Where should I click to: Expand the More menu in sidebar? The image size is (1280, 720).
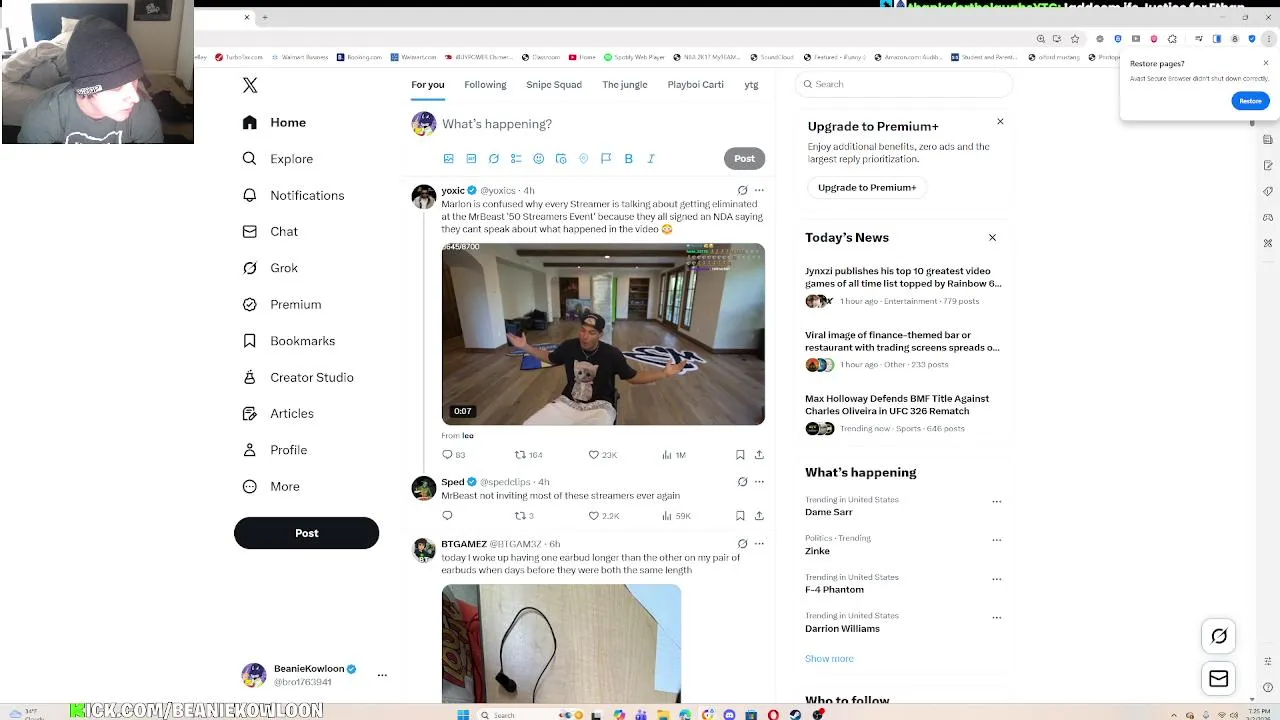pos(271,486)
